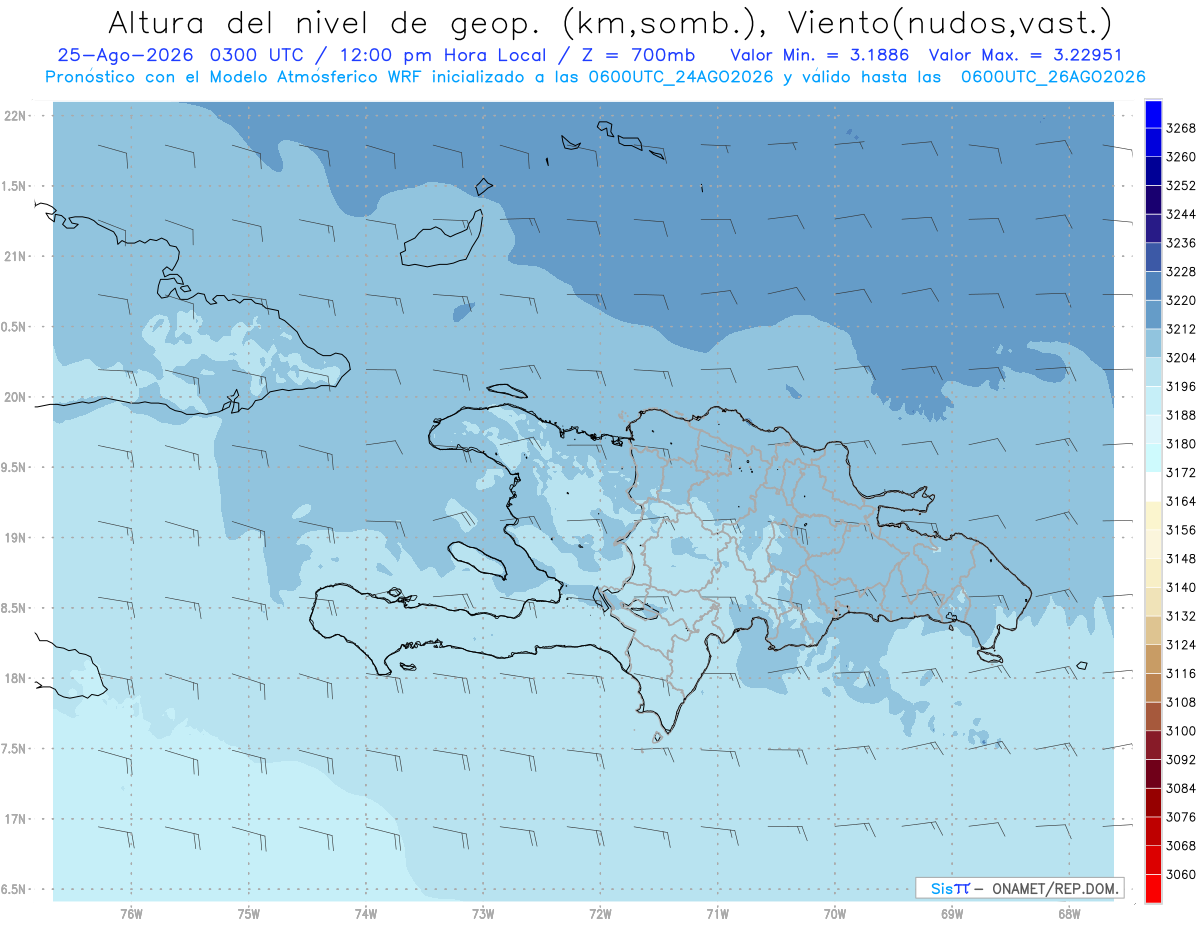The height and width of the screenshot is (927, 1200).
Task: Click the "3212" colorbar value
Action: (1181, 329)
